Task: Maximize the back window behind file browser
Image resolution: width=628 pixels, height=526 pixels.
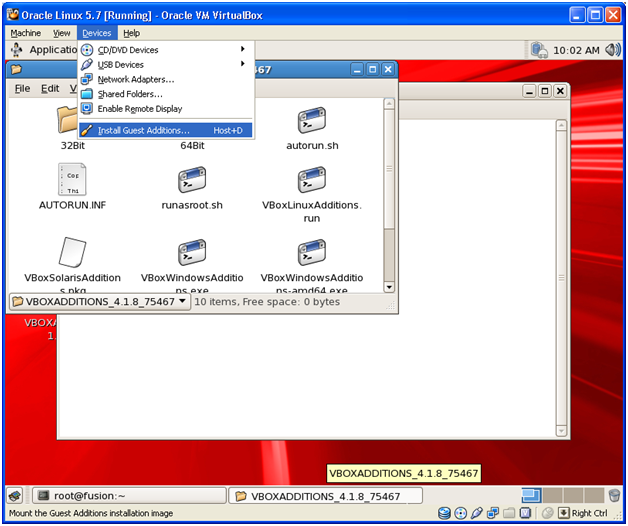Action: coord(545,91)
